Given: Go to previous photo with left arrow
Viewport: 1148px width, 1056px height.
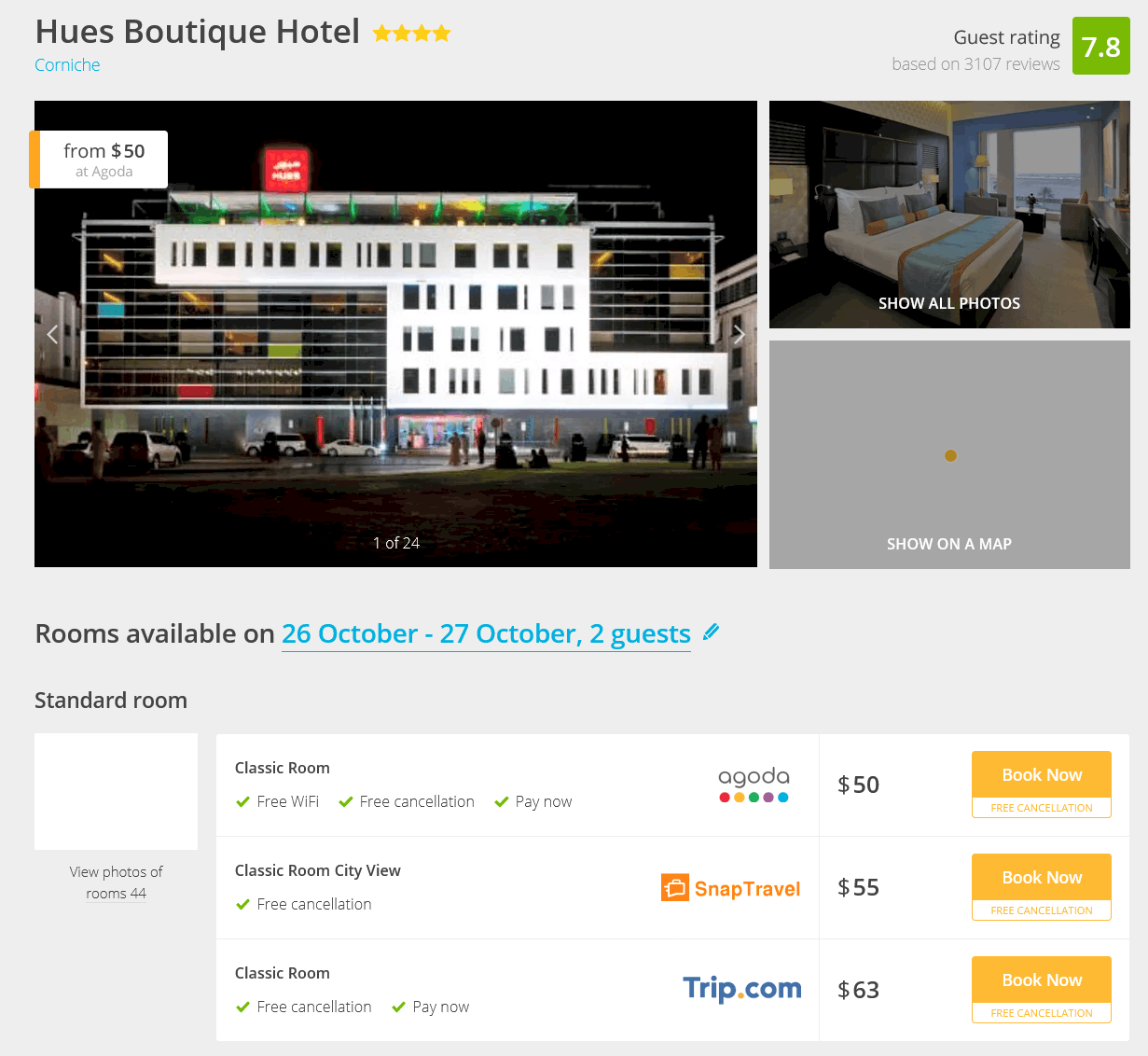Looking at the screenshot, I should click(x=53, y=334).
